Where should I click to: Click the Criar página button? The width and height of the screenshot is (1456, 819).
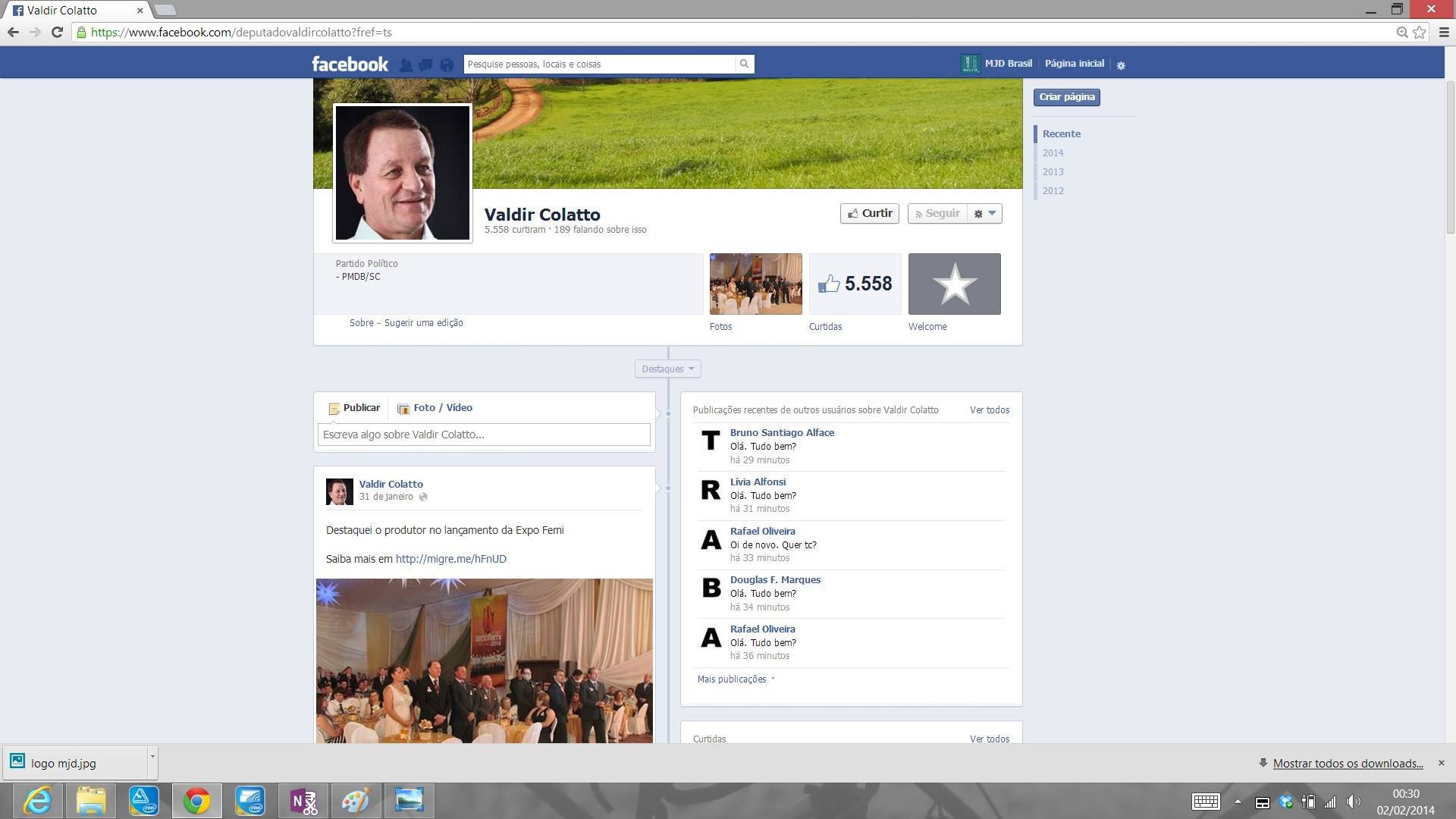click(x=1066, y=97)
